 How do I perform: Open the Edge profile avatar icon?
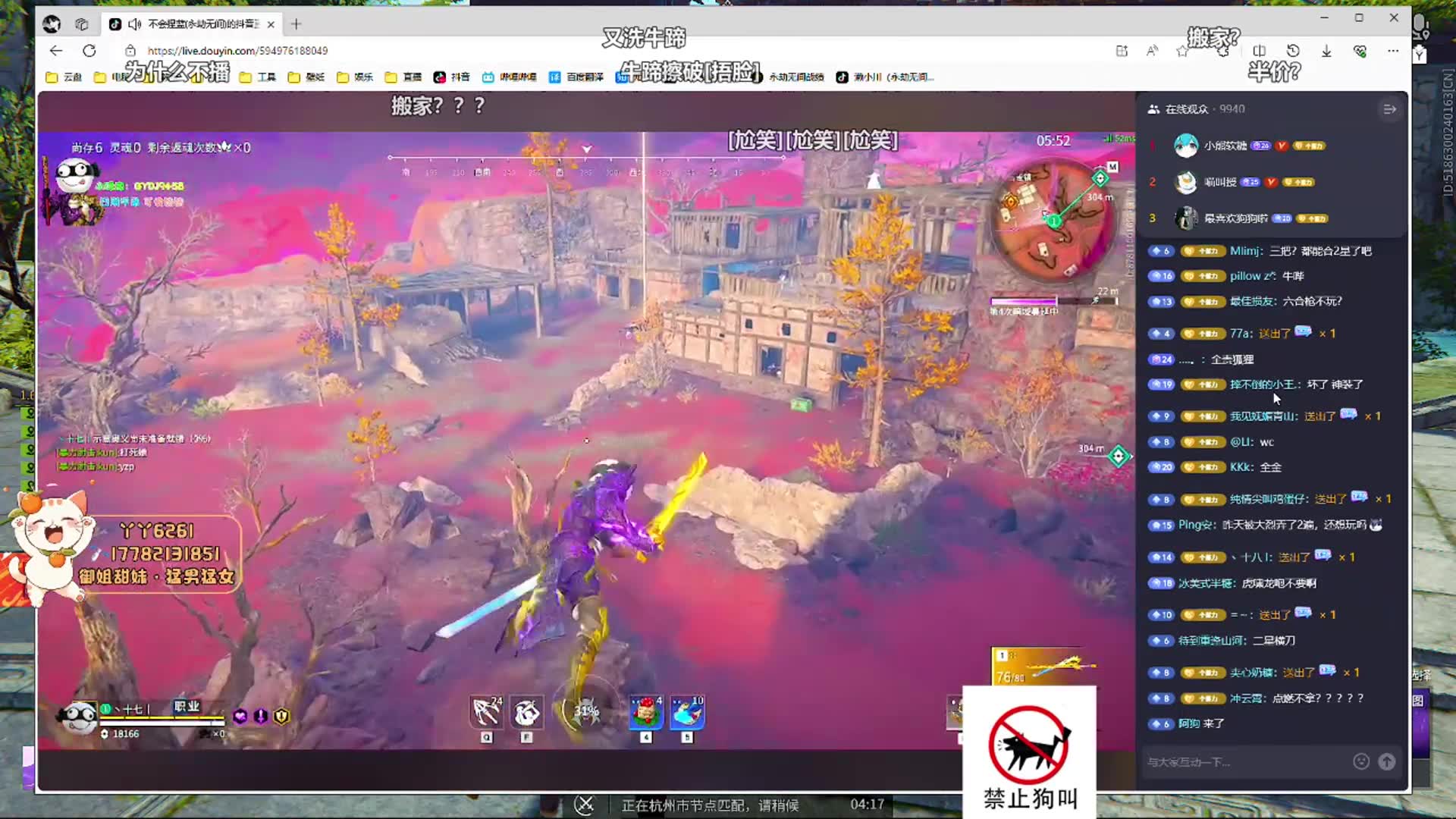(x=52, y=24)
